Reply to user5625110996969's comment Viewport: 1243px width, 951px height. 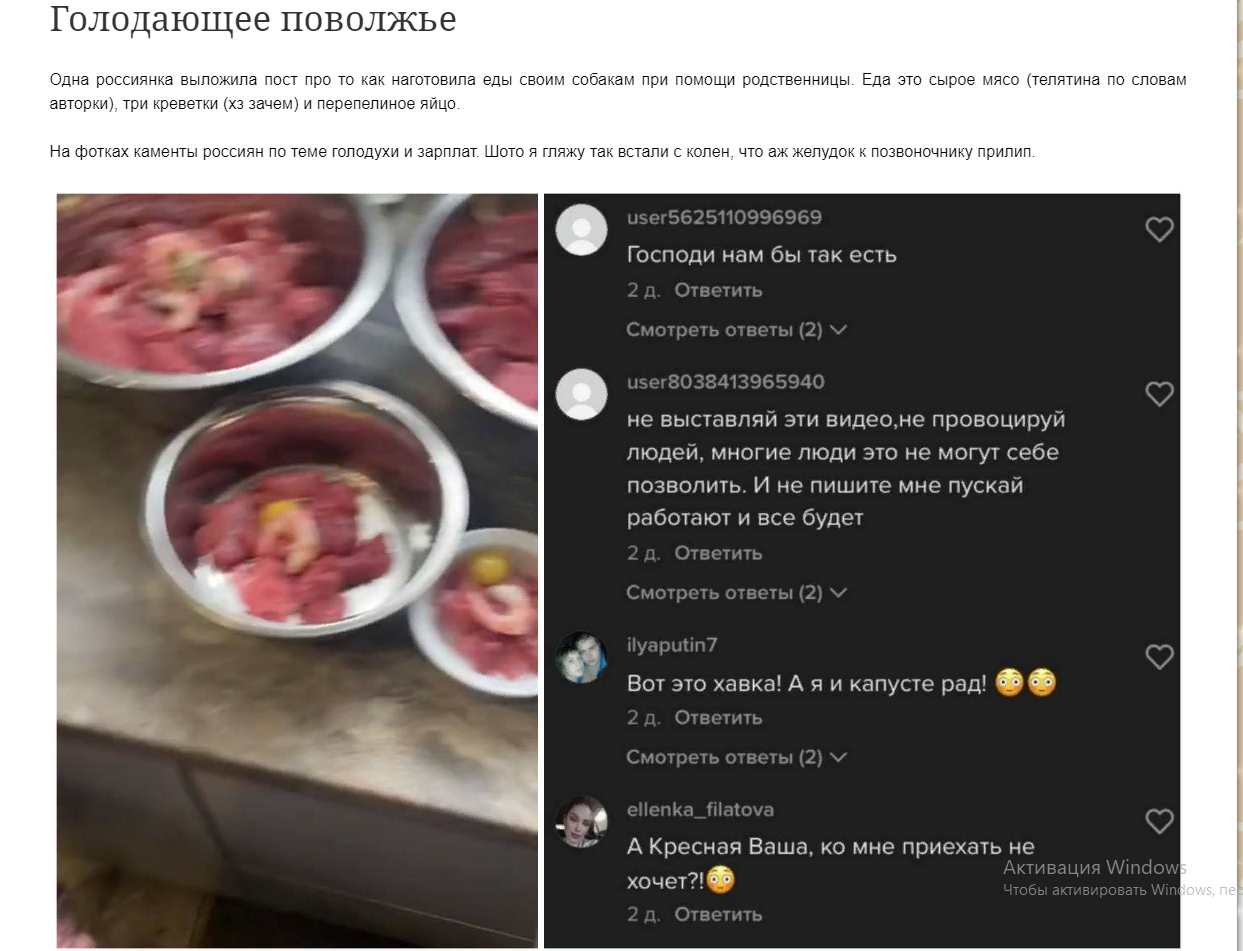[718, 290]
